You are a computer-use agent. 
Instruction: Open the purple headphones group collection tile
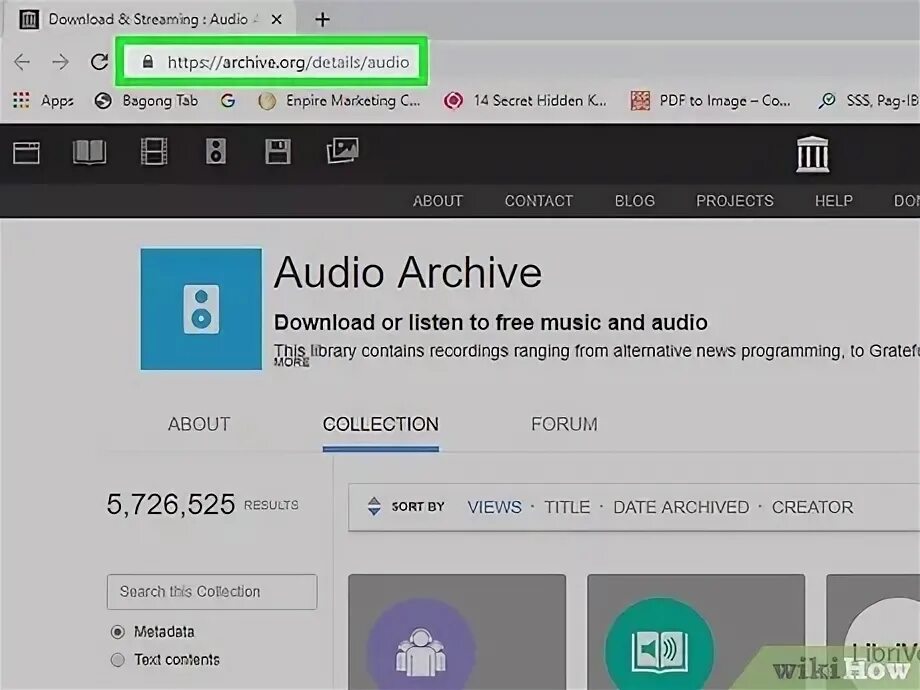pos(457,632)
